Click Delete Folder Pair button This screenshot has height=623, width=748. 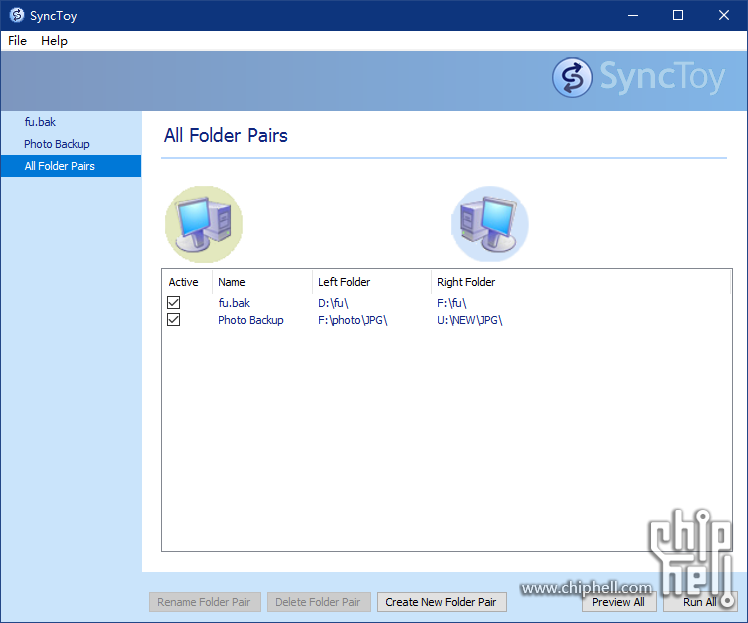(x=319, y=602)
